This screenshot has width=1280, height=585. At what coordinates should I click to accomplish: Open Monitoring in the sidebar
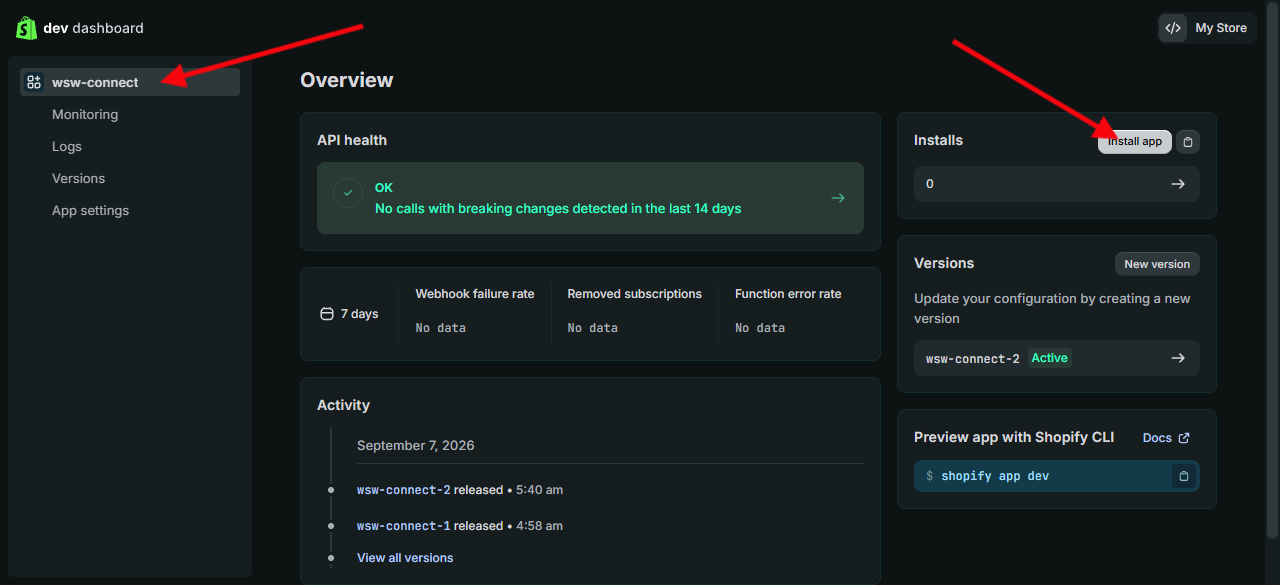85,114
